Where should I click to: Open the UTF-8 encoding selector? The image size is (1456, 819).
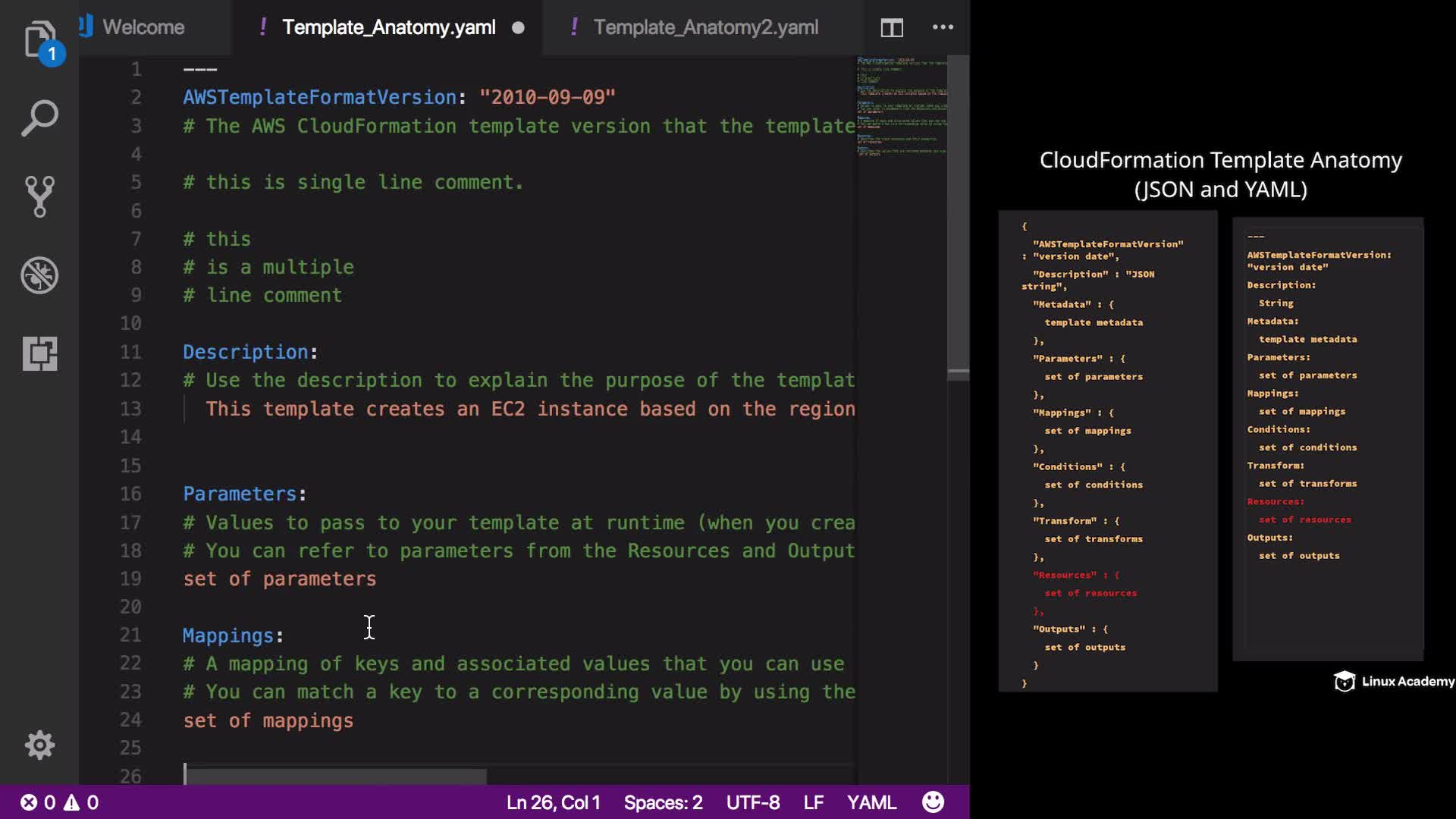click(x=752, y=802)
